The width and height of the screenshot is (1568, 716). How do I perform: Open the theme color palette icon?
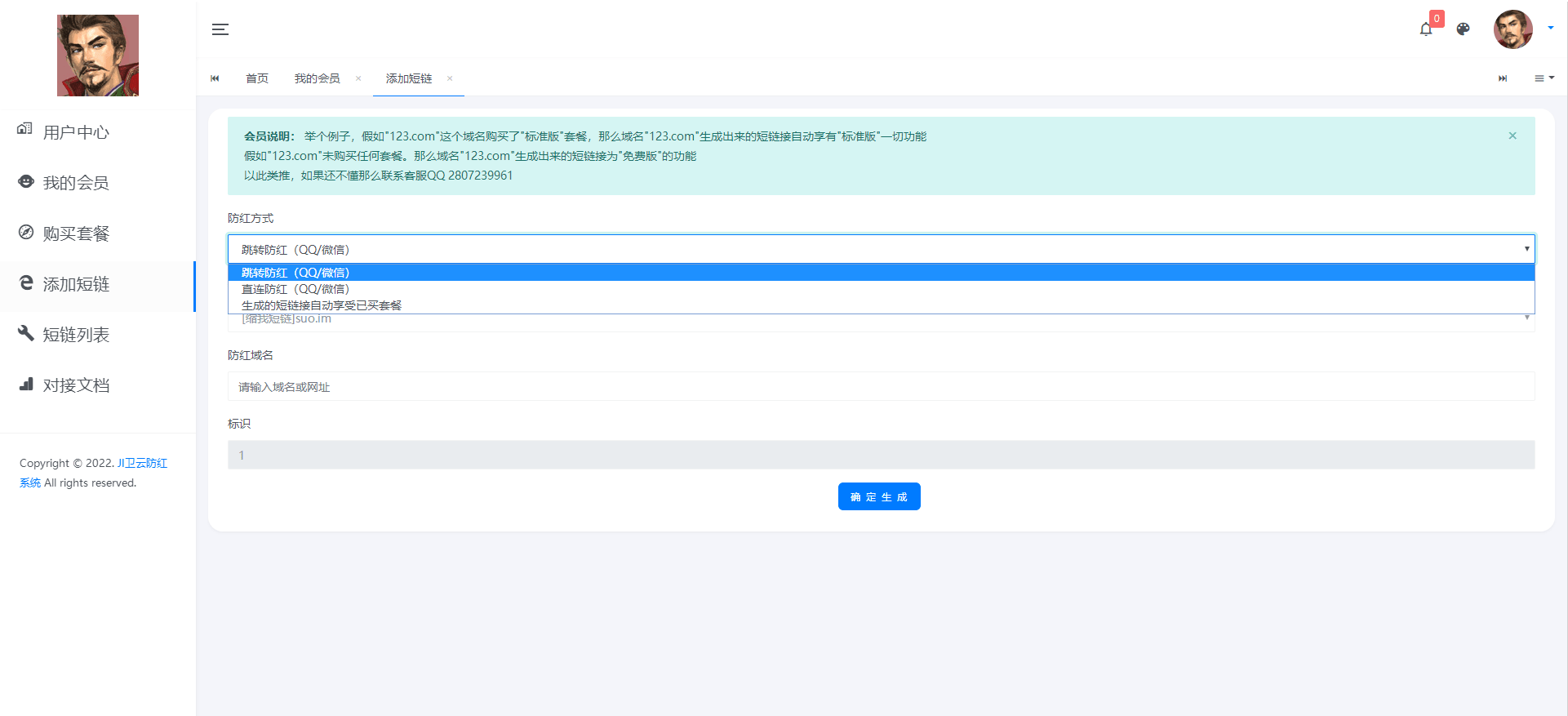tap(1463, 29)
